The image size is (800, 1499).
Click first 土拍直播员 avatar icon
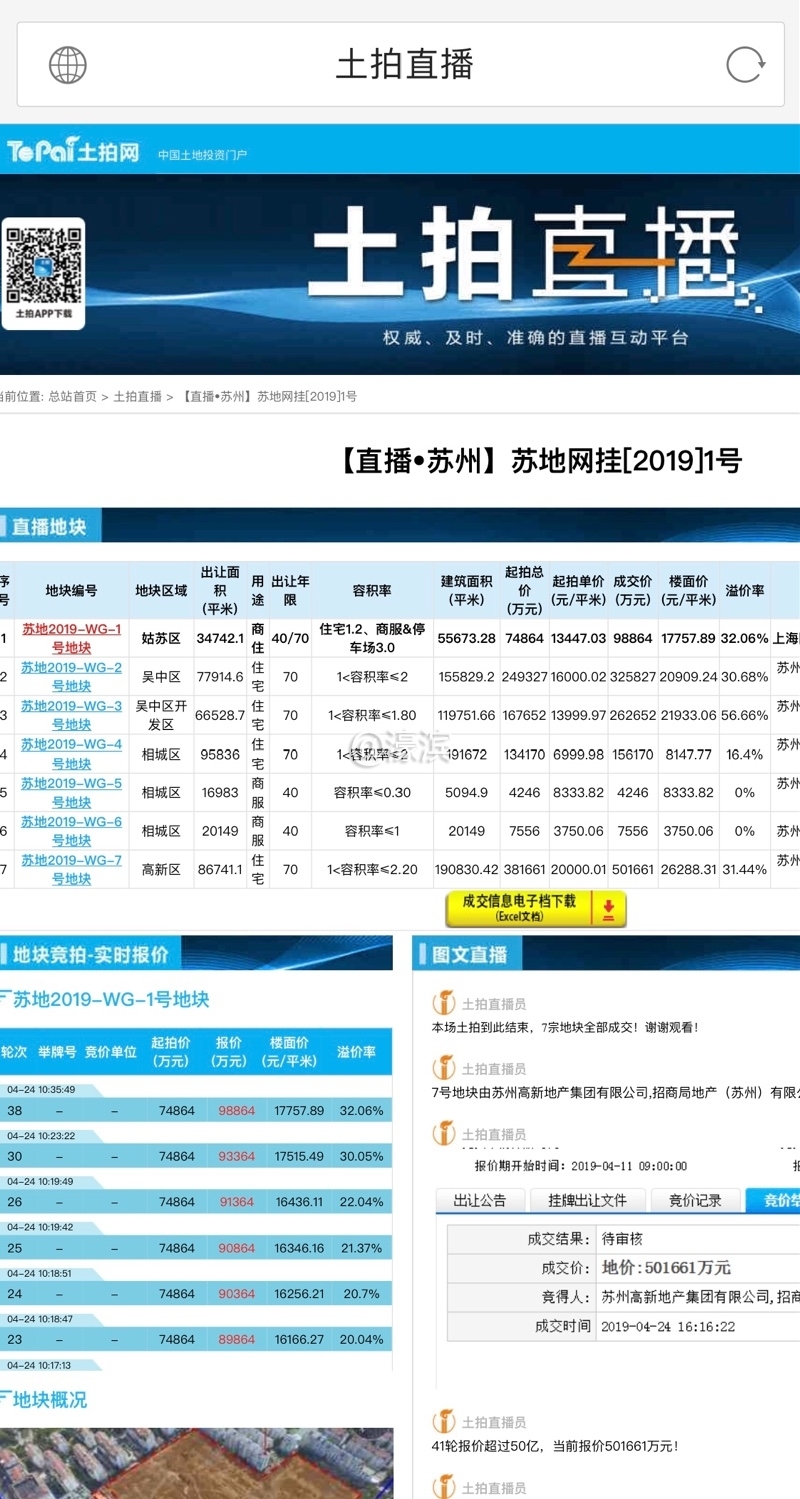coord(443,1003)
